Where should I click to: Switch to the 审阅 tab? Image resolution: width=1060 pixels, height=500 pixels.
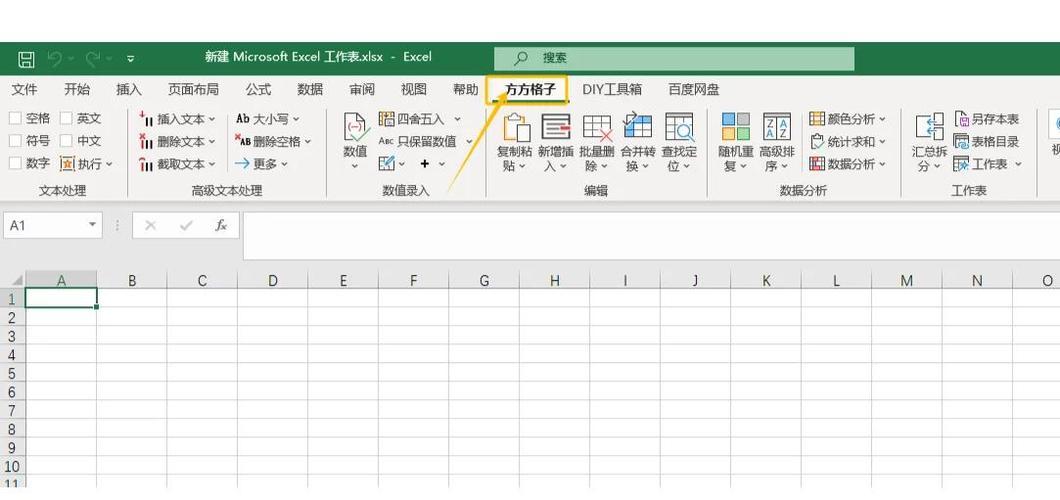pyautogui.click(x=362, y=90)
